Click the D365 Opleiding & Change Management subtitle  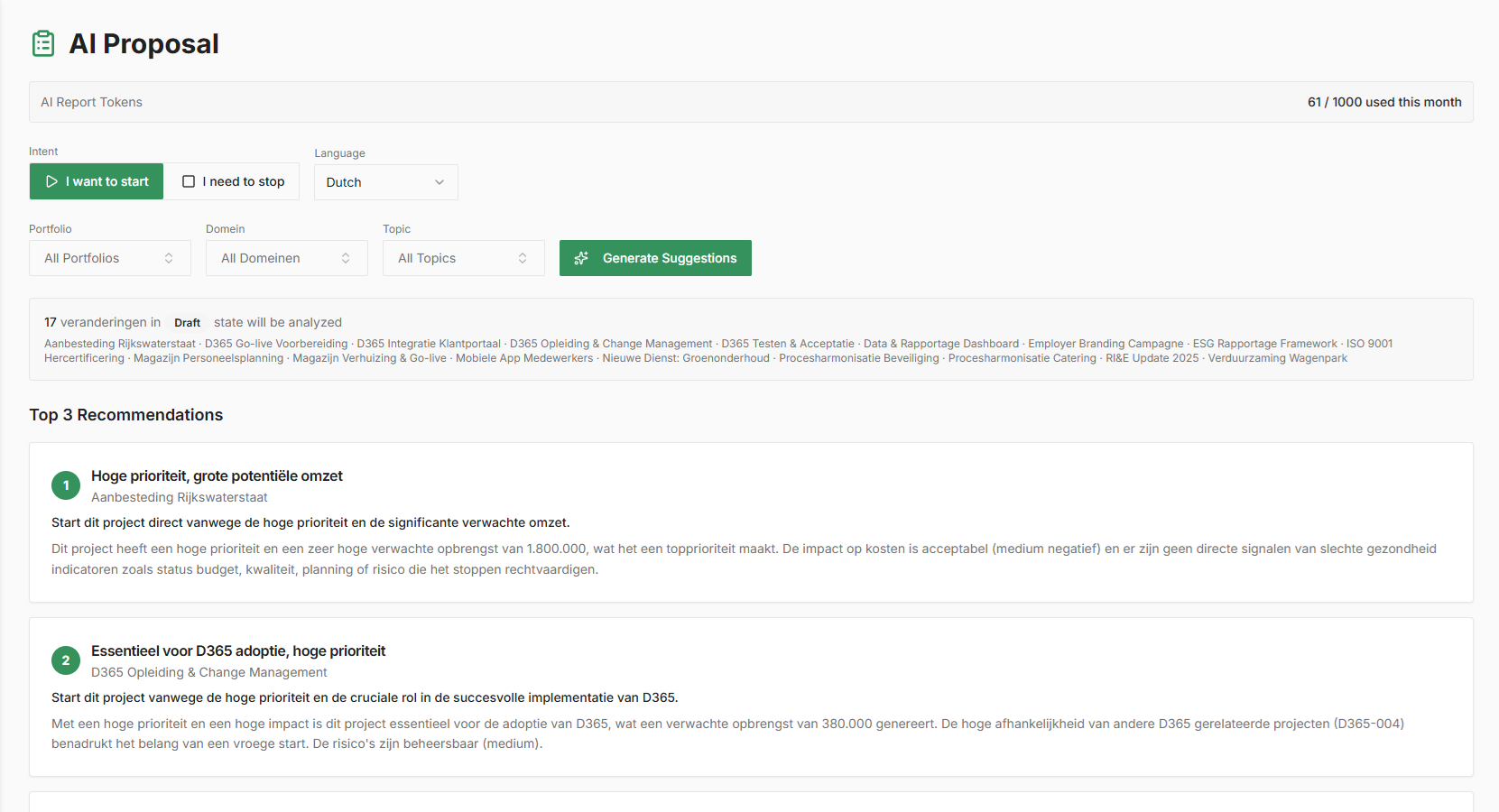(208, 672)
